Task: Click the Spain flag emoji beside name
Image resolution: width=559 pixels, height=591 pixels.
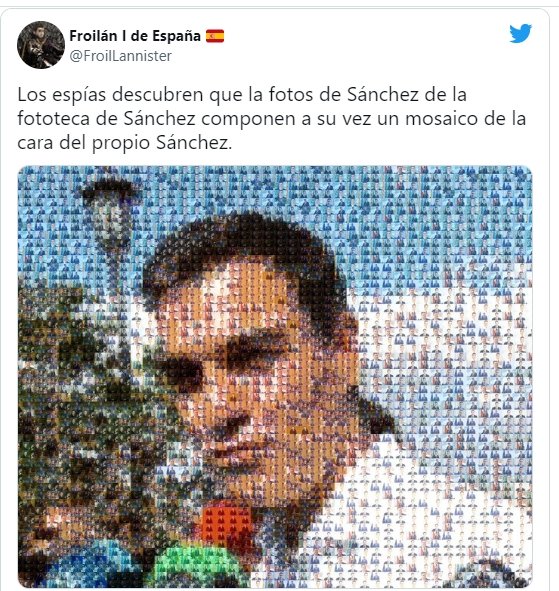Action: tap(215, 36)
